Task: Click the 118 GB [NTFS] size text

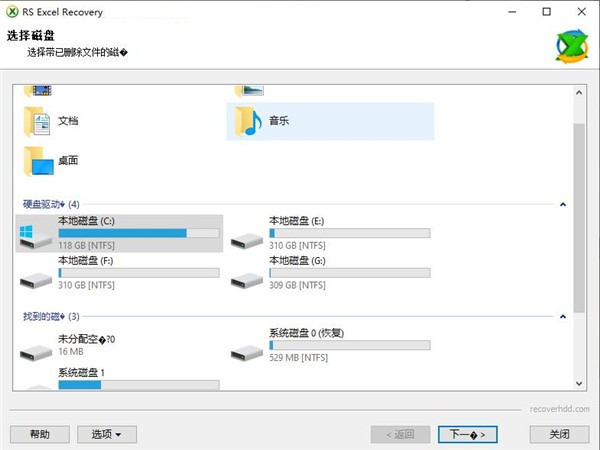Action: pyautogui.click(x=86, y=245)
